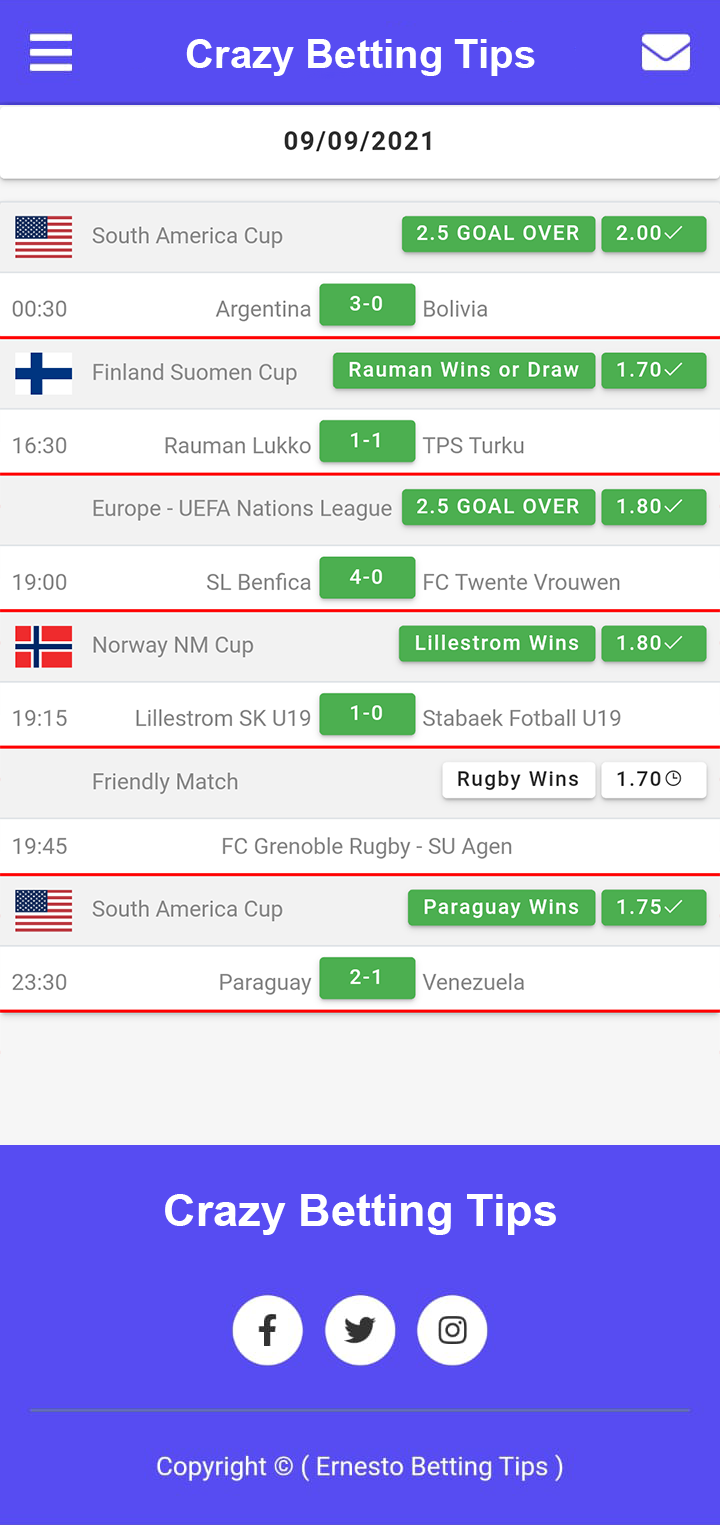The image size is (720, 1525).
Task: Open the Twitter profile icon
Action: pyautogui.click(x=360, y=1330)
